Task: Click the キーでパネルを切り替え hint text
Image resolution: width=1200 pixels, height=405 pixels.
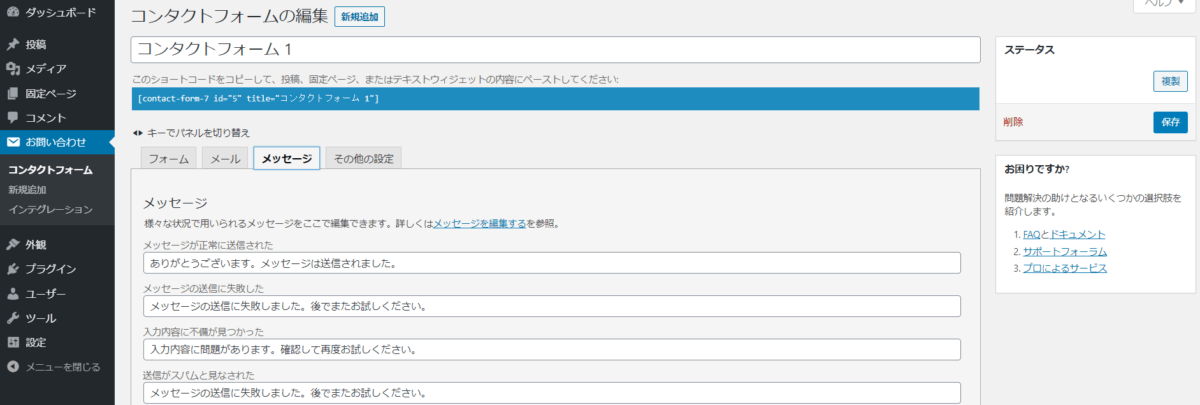Action: coord(199,132)
